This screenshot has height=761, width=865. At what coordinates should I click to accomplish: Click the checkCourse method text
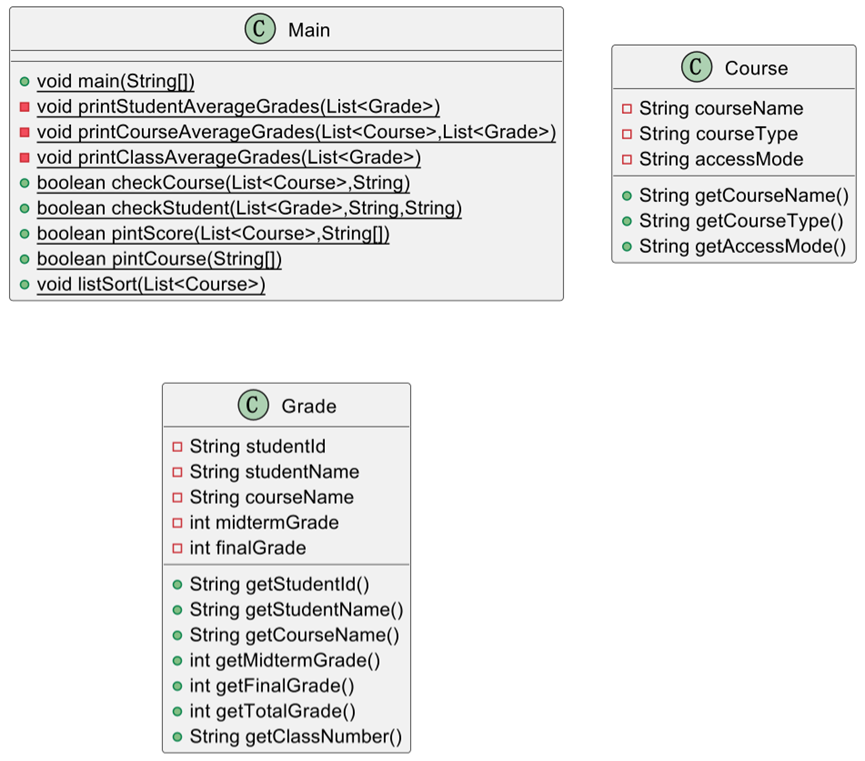tap(223, 183)
